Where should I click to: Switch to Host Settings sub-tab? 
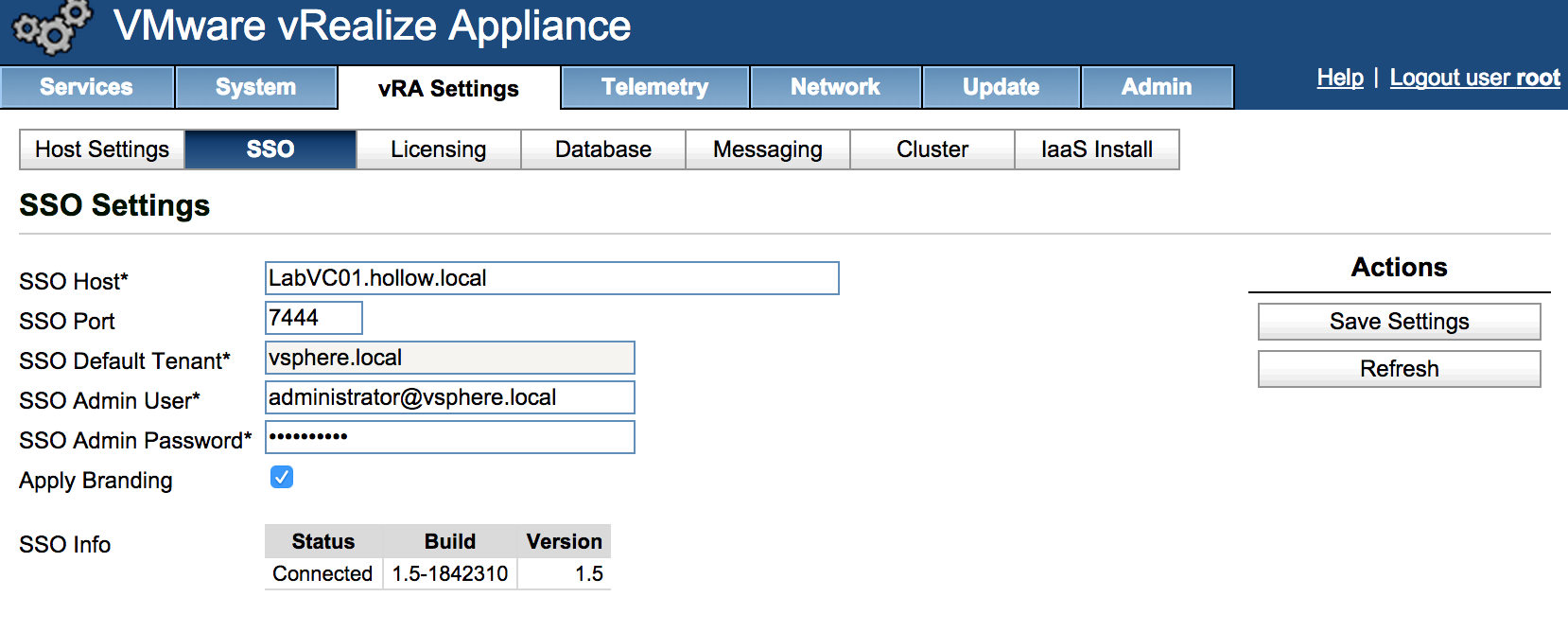click(102, 149)
